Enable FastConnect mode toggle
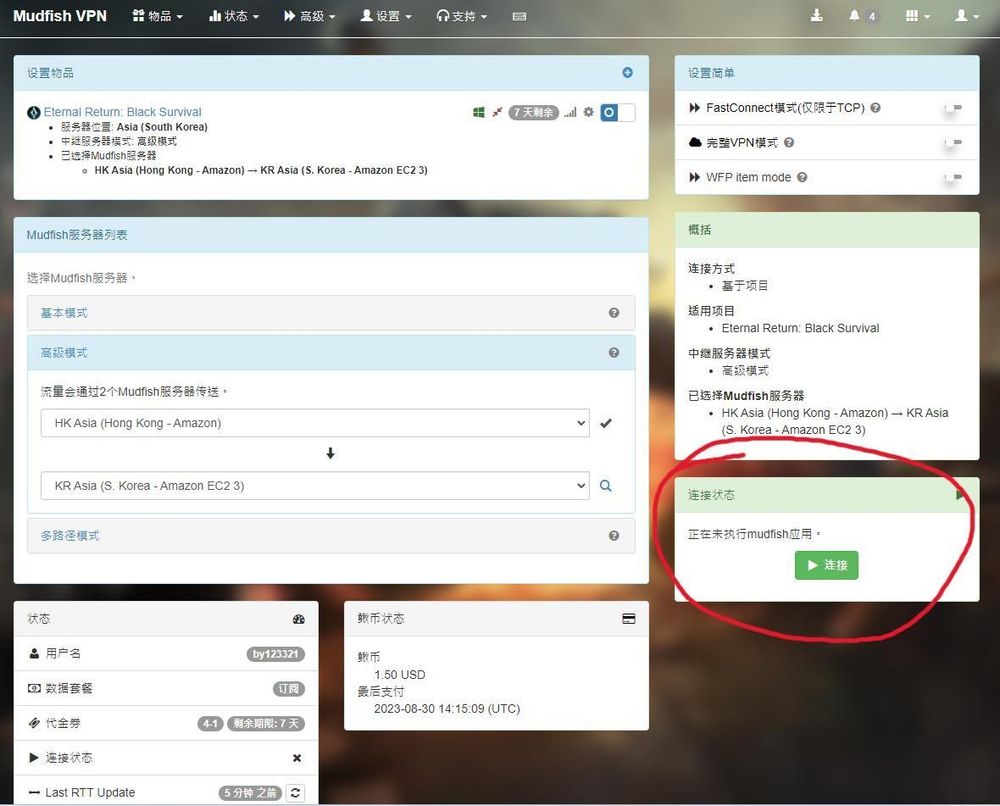 (x=953, y=108)
